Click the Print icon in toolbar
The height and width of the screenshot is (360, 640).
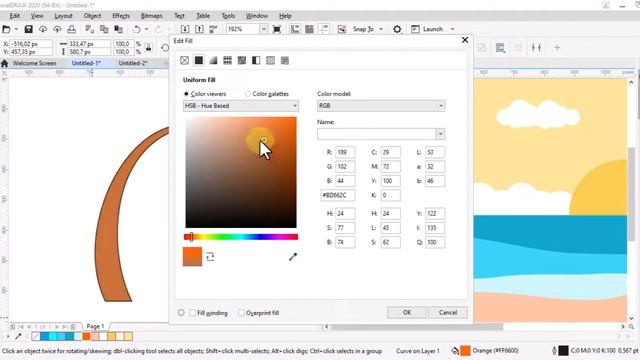pos(71,29)
